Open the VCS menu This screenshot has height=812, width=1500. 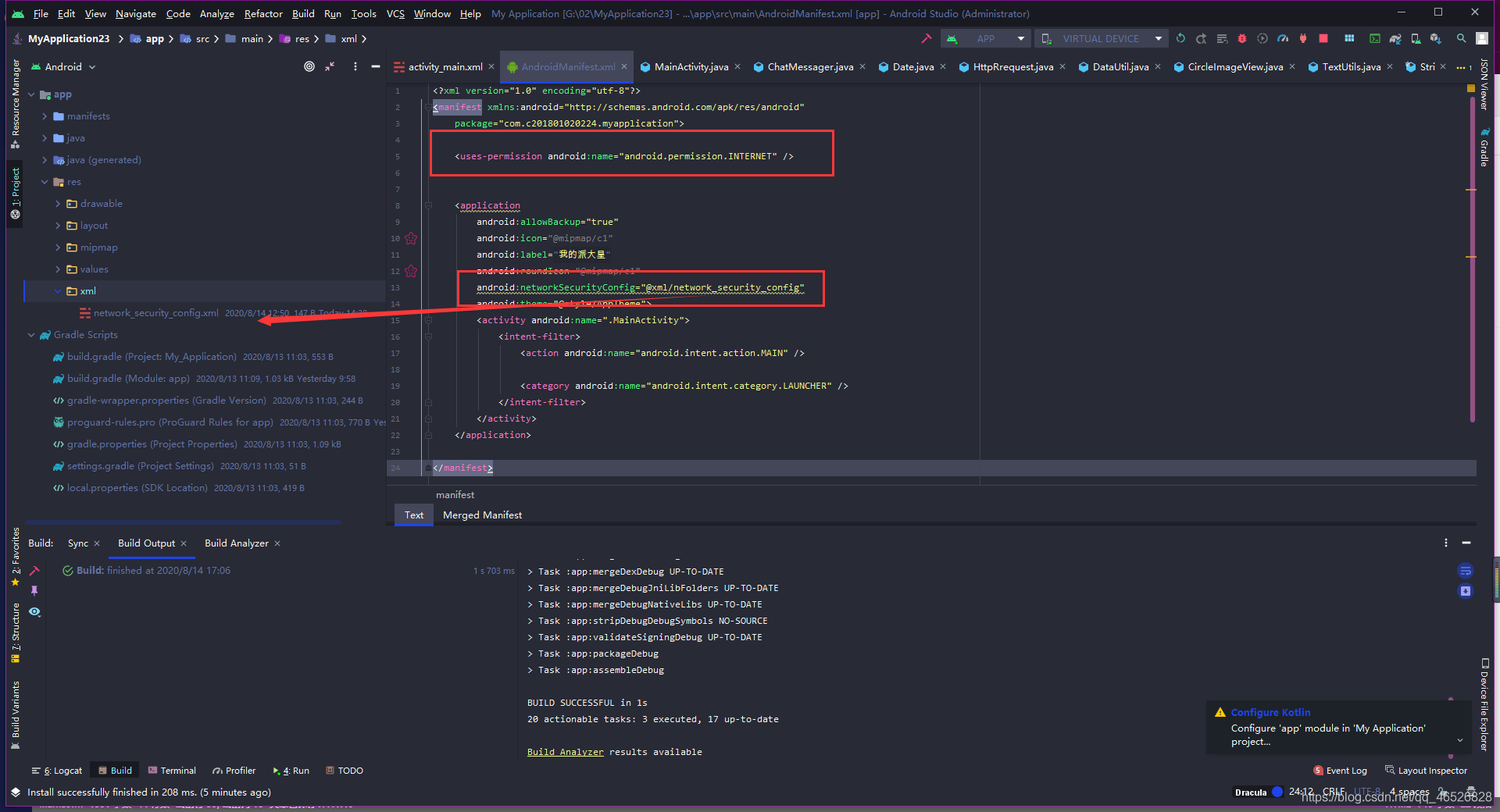click(395, 13)
